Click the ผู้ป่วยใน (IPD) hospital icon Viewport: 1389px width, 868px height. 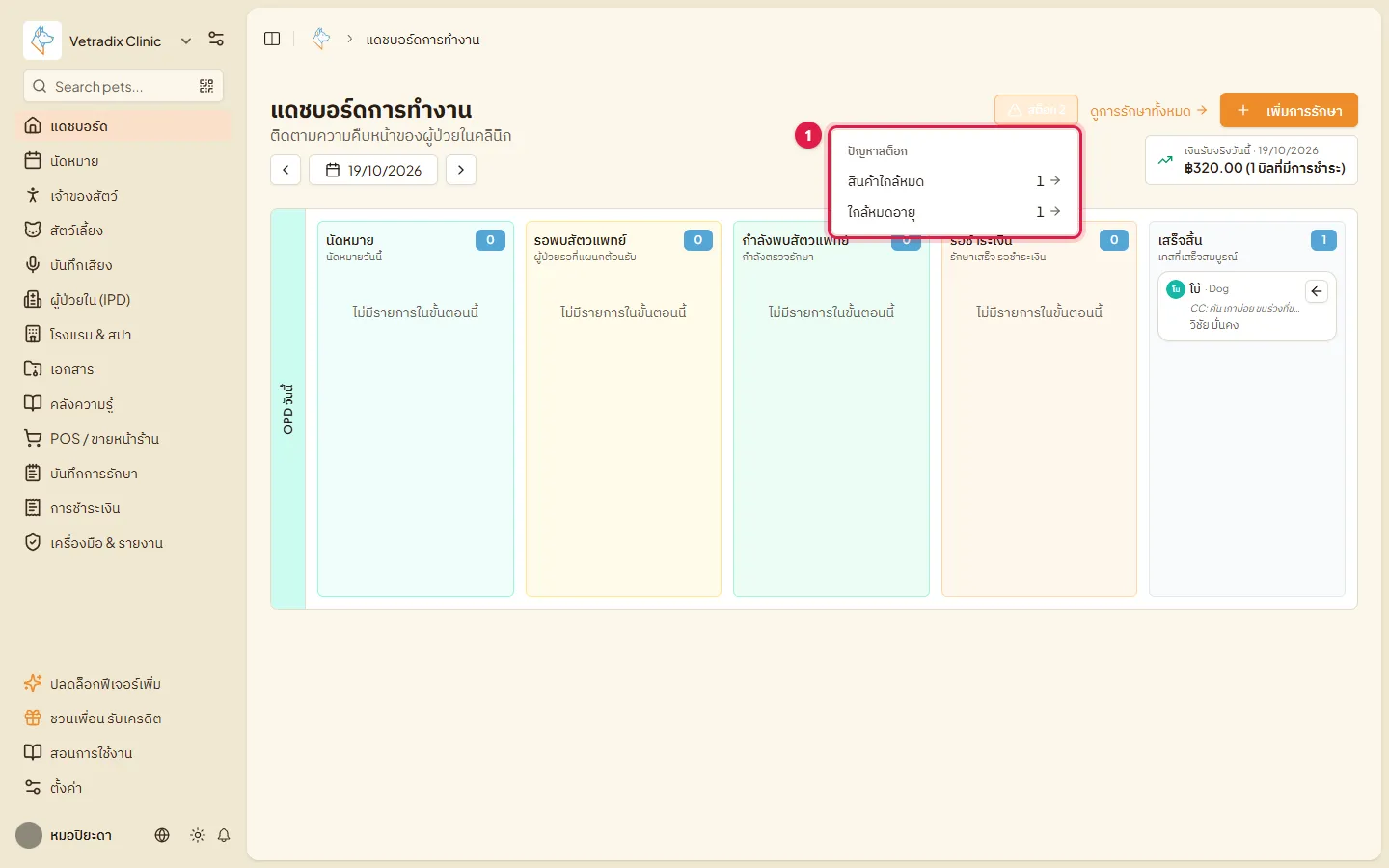point(33,300)
